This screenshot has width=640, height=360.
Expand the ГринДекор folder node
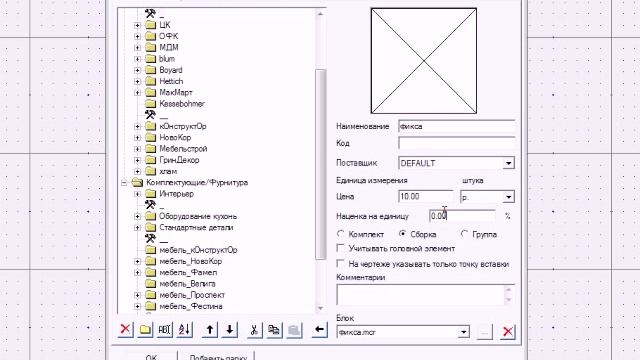[138, 160]
